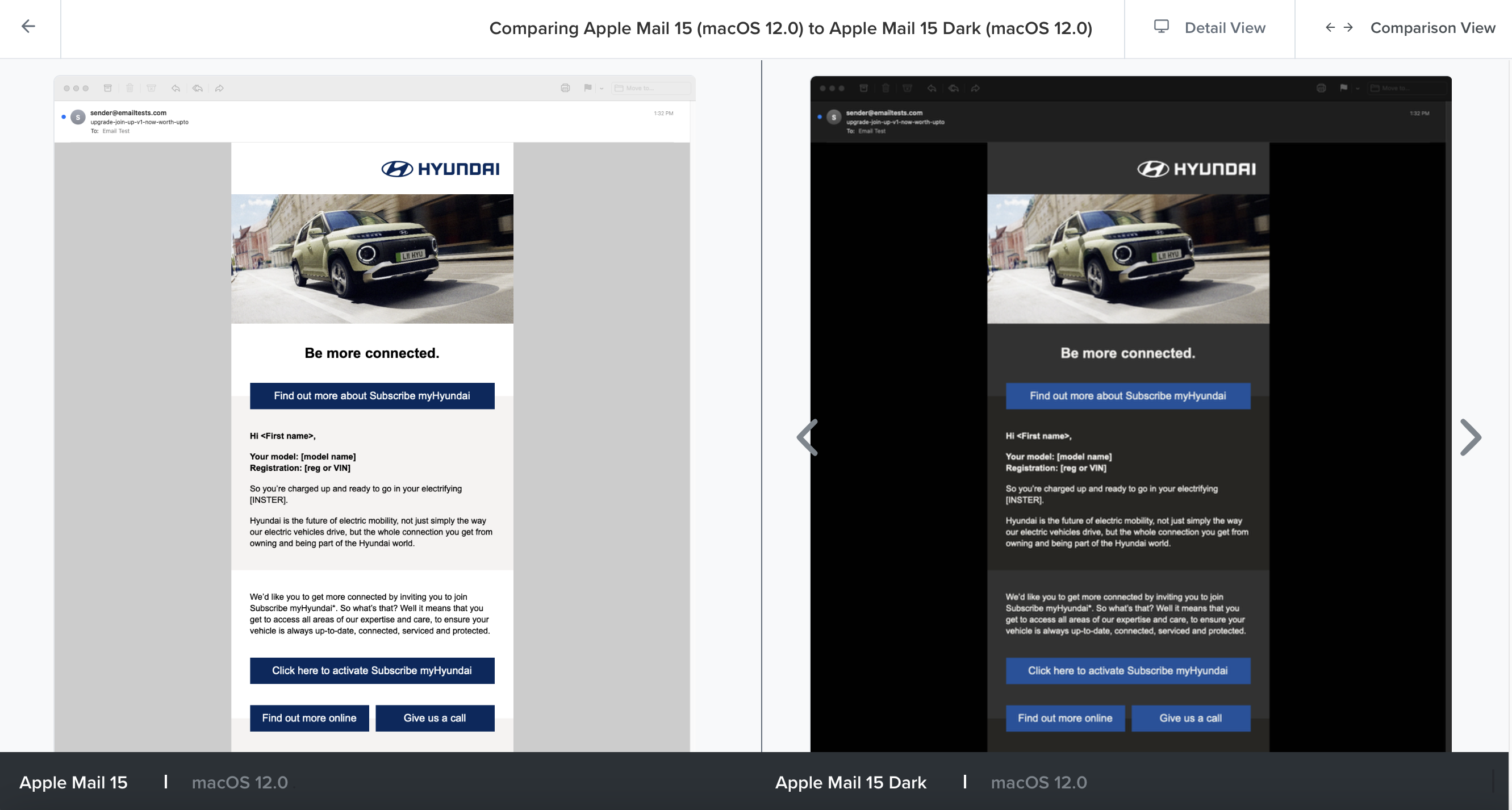Show the next client with the large right chevron

[1471, 437]
